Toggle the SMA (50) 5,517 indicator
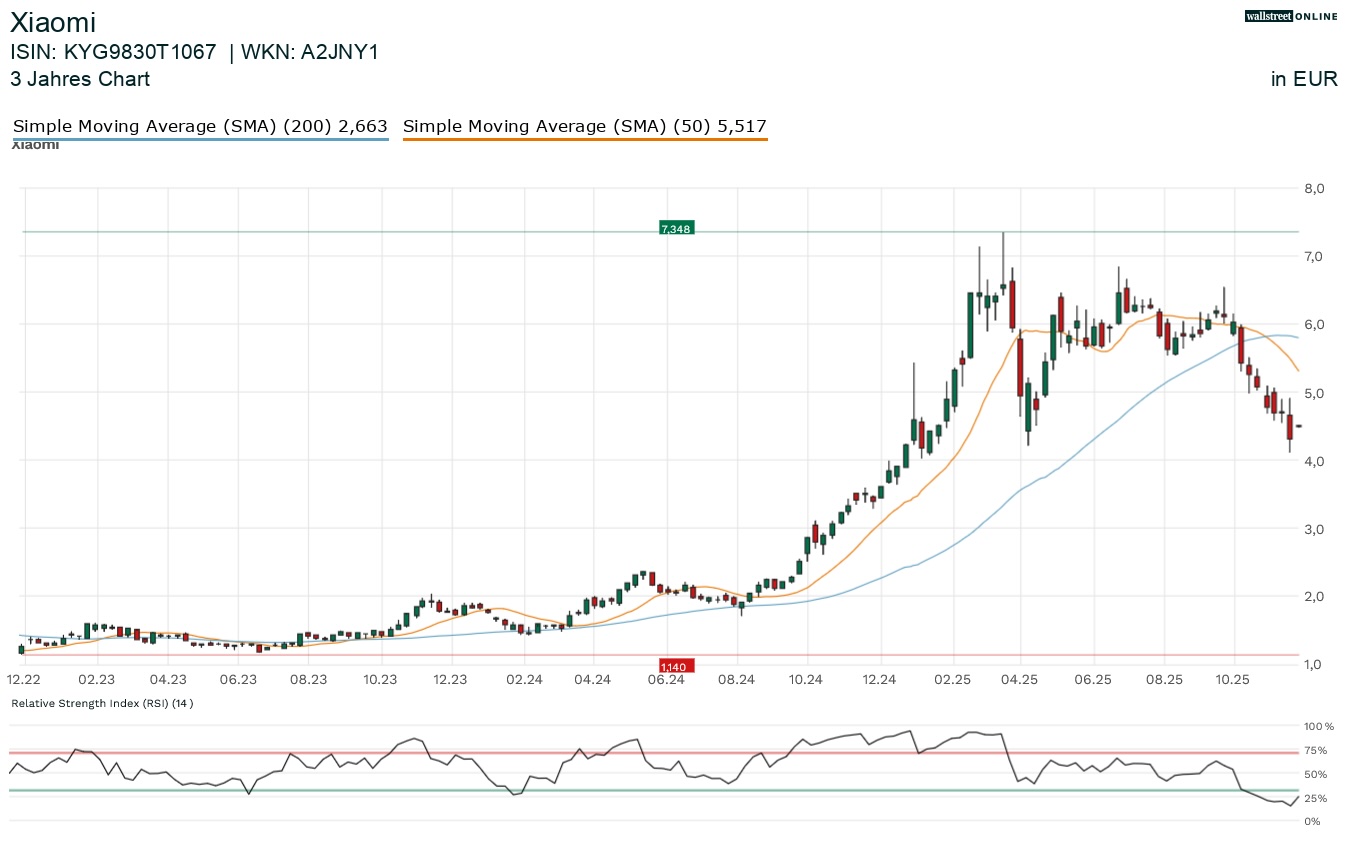This screenshot has height=848, width=1349. (585, 126)
